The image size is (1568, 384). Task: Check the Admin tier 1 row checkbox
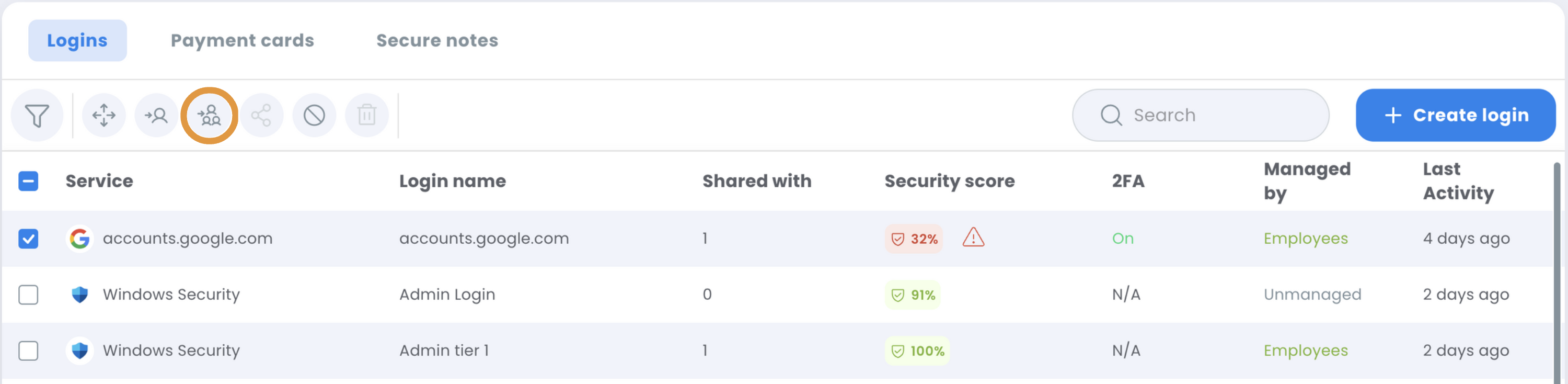(28, 351)
